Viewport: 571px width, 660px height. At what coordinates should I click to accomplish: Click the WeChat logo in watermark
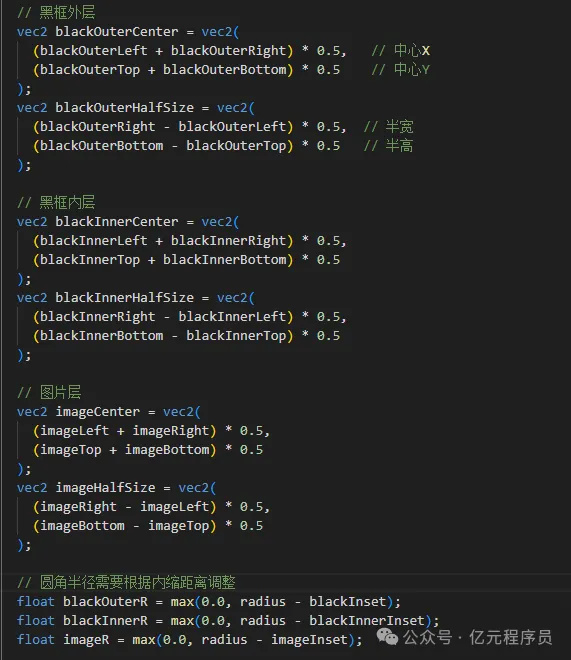coord(387,637)
